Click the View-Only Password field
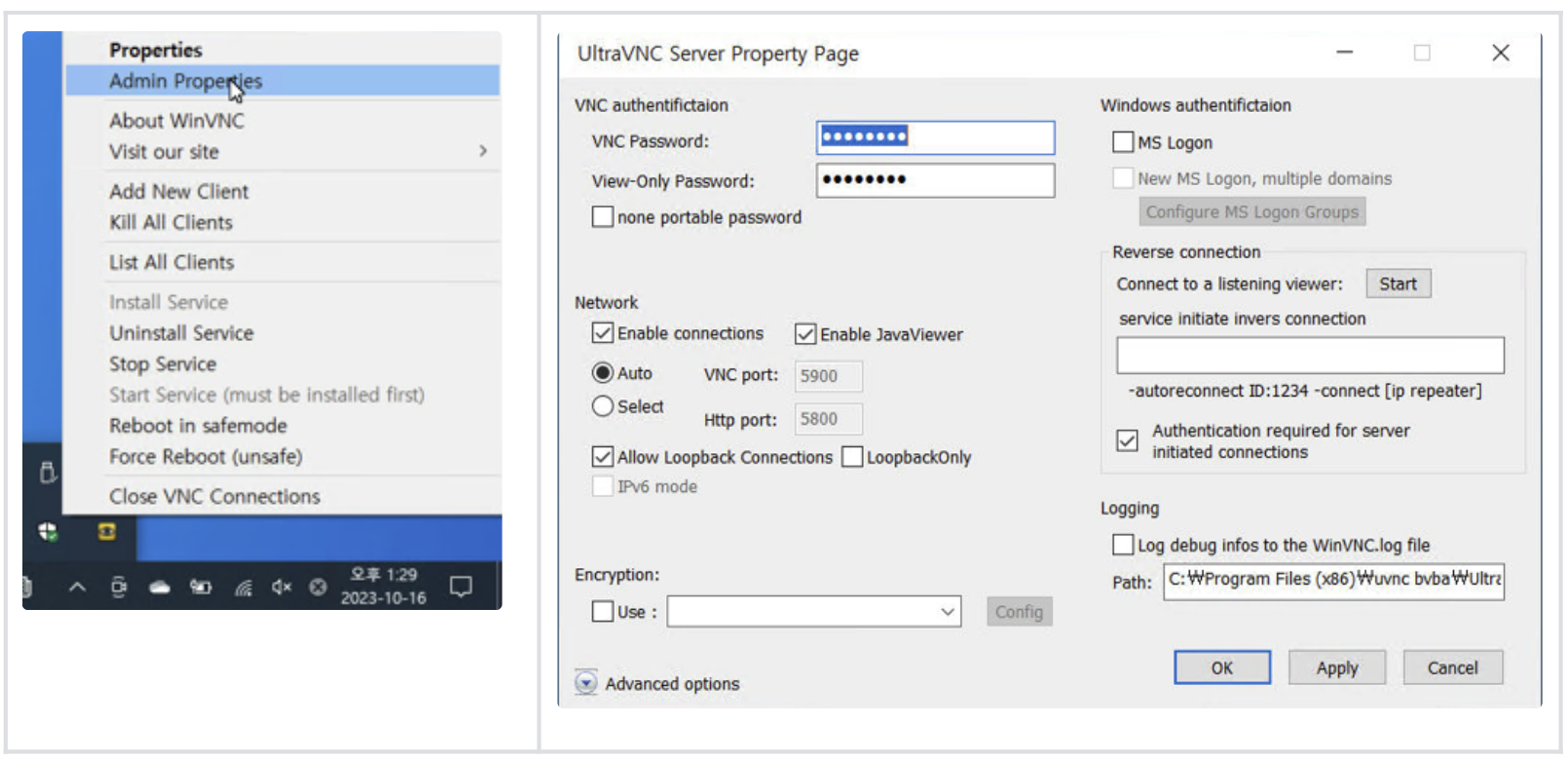Screen dimensions: 1568x760 click(x=935, y=180)
